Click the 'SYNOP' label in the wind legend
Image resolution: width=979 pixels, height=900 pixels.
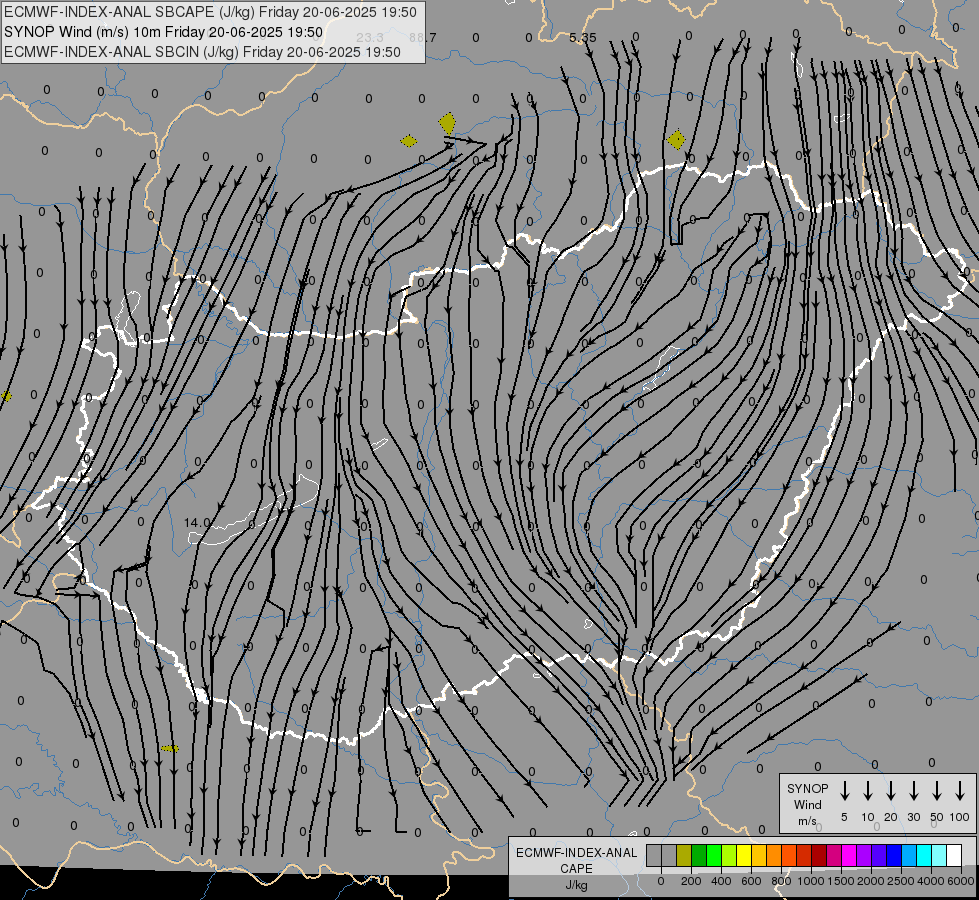click(x=807, y=788)
